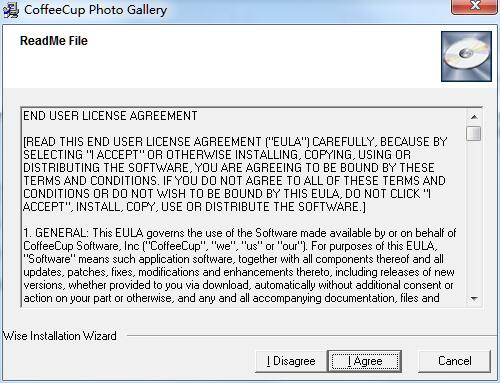
Task: Click the line starting with 'TERMS AND CONDITIONS'
Action: pyautogui.click(x=234, y=181)
